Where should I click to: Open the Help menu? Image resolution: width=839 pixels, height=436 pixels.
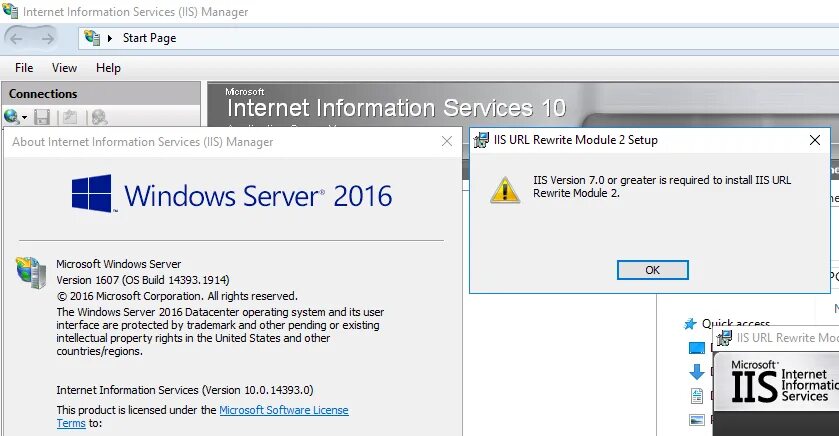(x=108, y=68)
